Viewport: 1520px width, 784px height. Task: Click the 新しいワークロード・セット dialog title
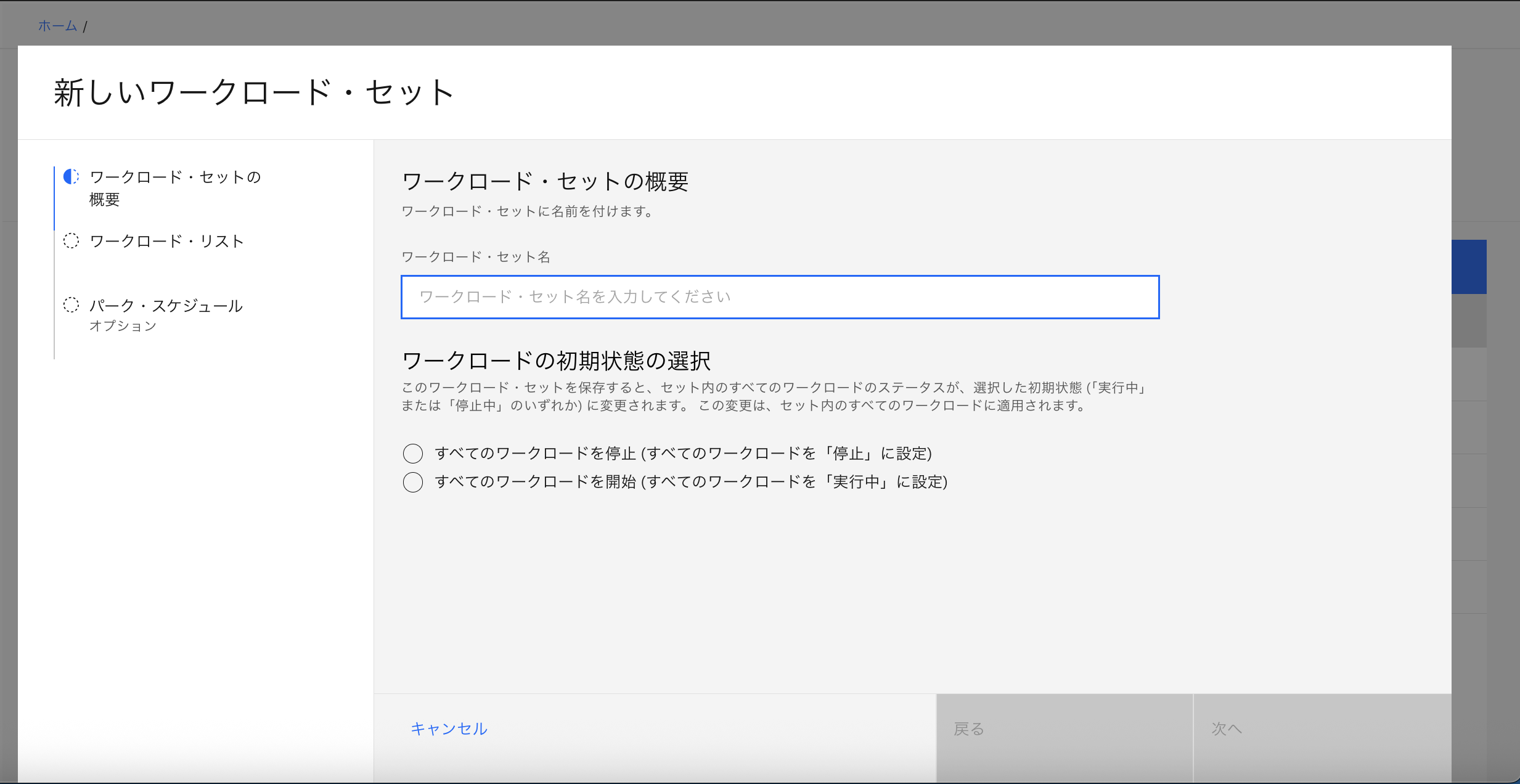[253, 93]
